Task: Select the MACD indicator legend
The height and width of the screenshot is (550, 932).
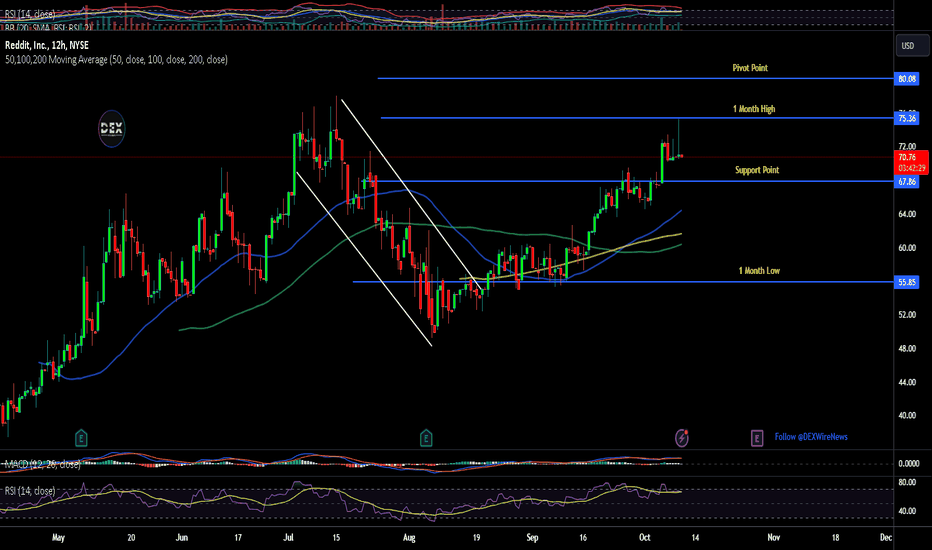Action: click(42, 464)
